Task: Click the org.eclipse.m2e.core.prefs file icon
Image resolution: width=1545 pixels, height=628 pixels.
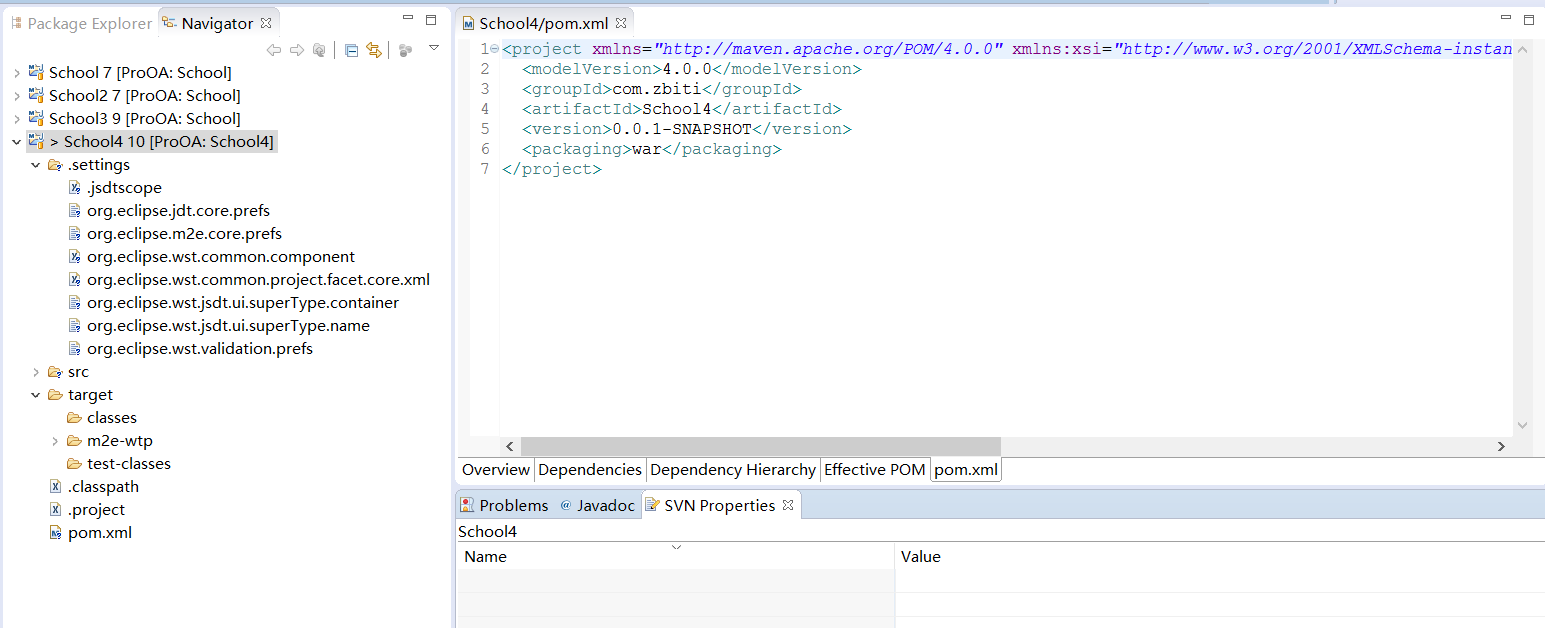Action: pyautogui.click(x=74, y=234)
